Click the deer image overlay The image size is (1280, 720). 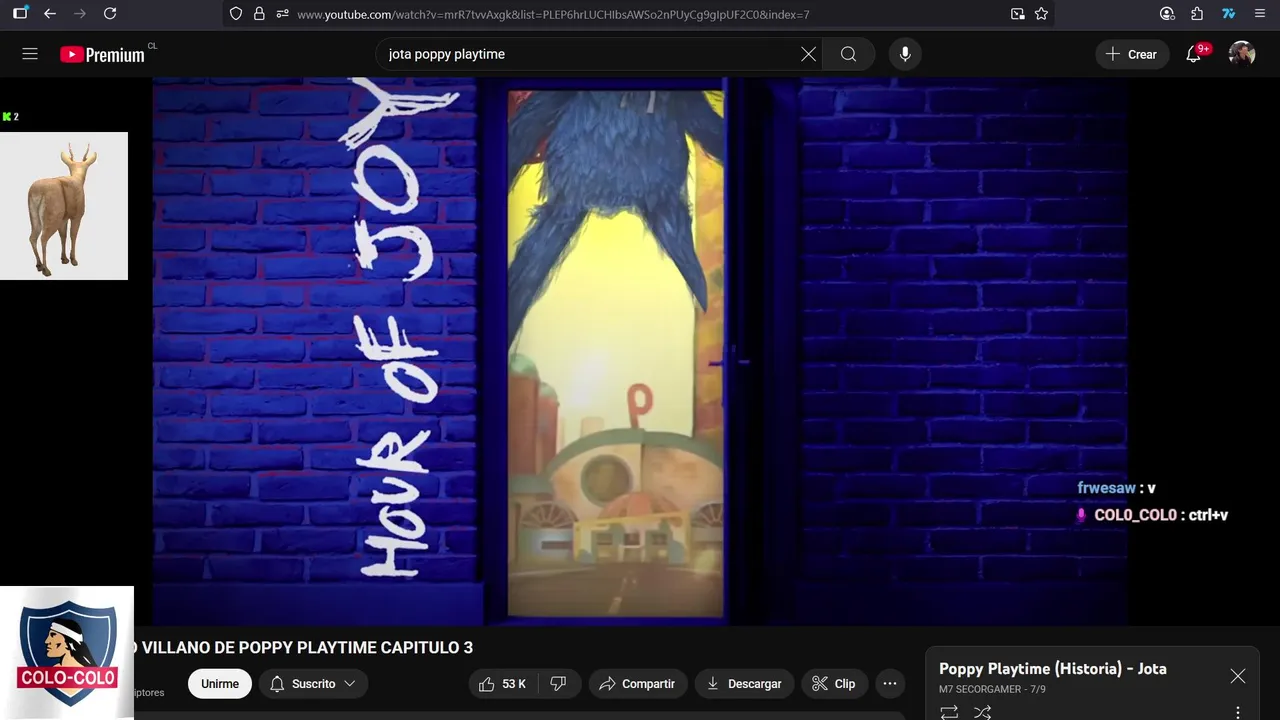(64, 206)
